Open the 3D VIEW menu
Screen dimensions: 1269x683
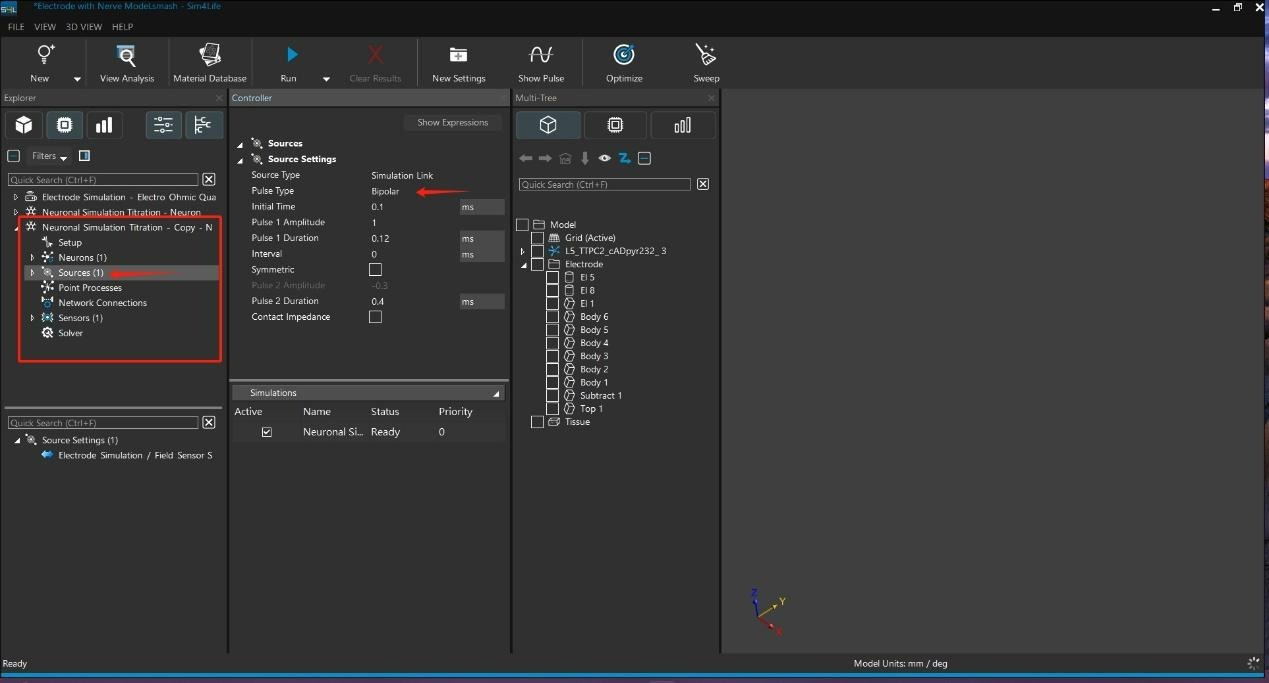(84, 27)
